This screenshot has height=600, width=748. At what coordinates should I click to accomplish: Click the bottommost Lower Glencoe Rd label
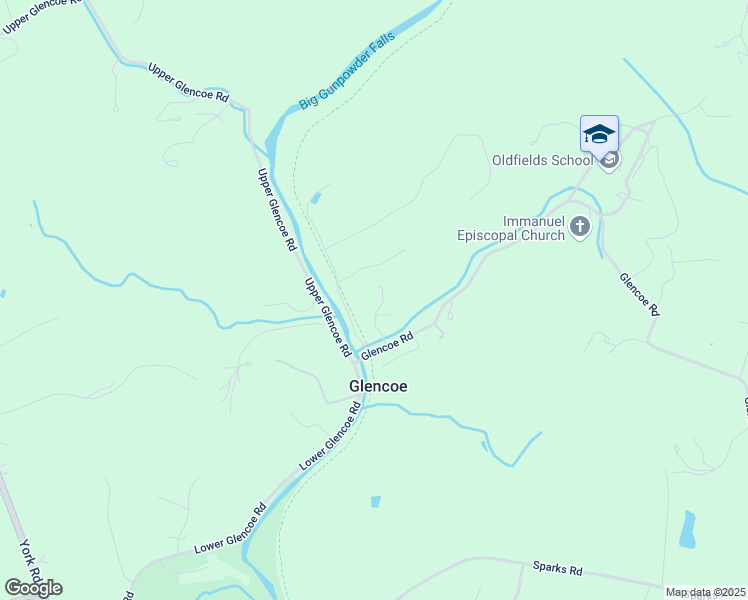click(x=230, y=528)
